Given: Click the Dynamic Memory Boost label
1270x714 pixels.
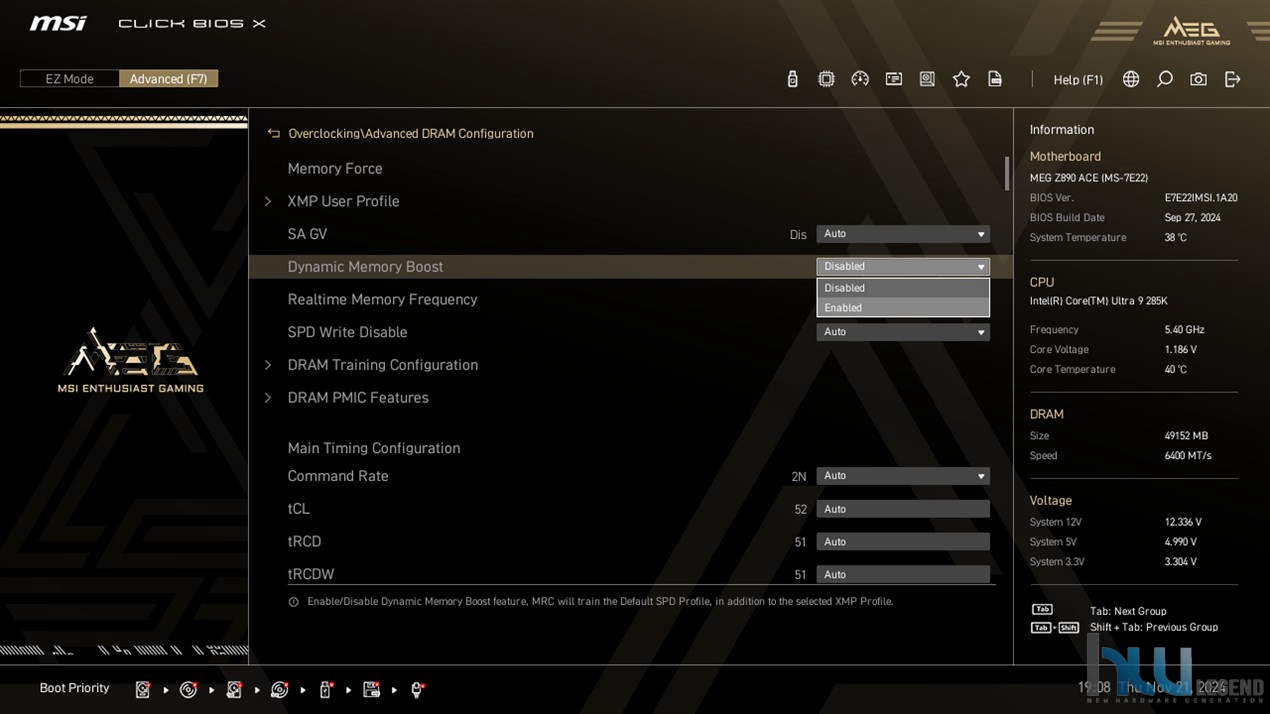Looking at the screenshot, I should [x=365, y=267].
